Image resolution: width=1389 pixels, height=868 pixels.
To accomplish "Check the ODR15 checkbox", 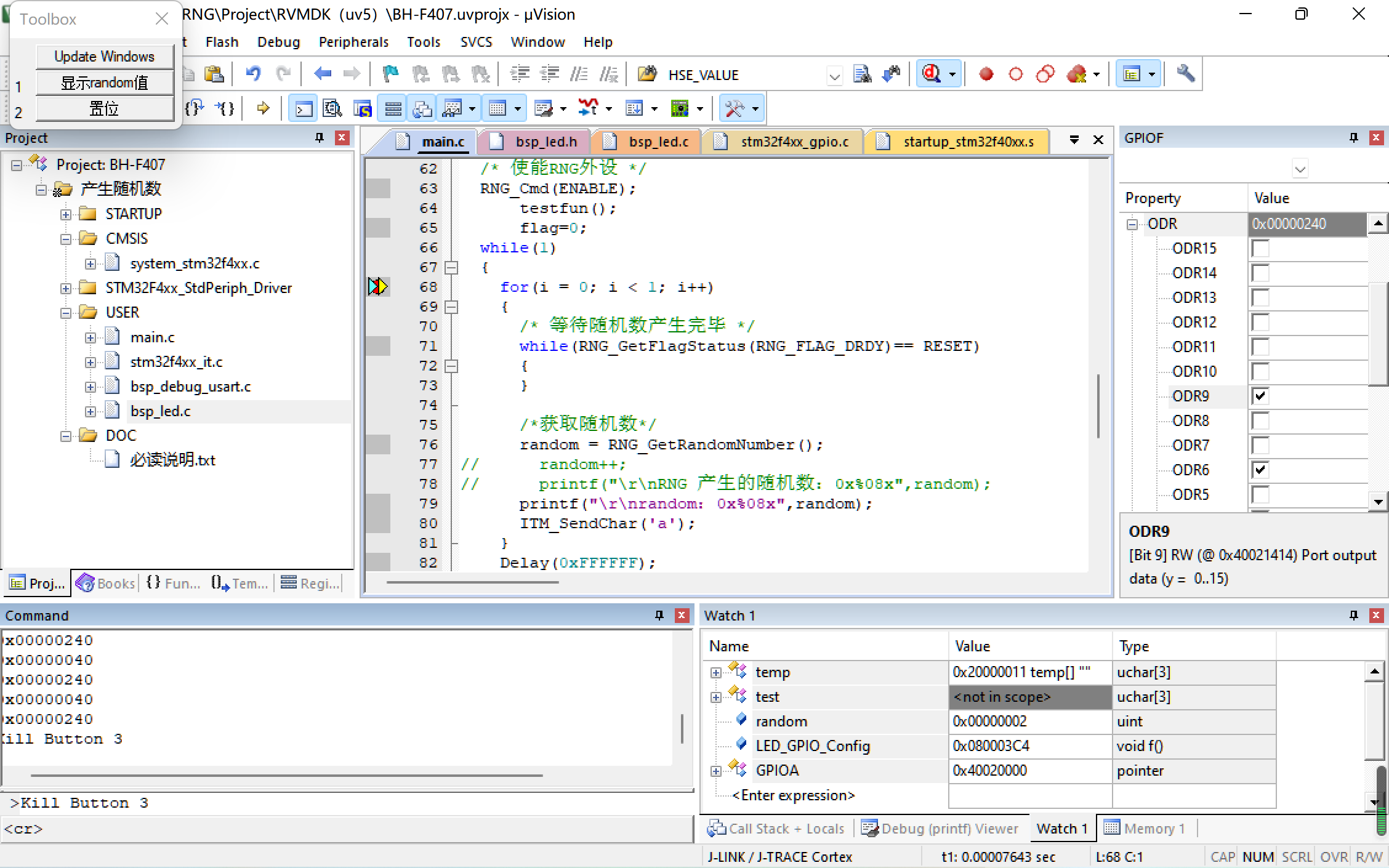I will tap(1260, 249).
